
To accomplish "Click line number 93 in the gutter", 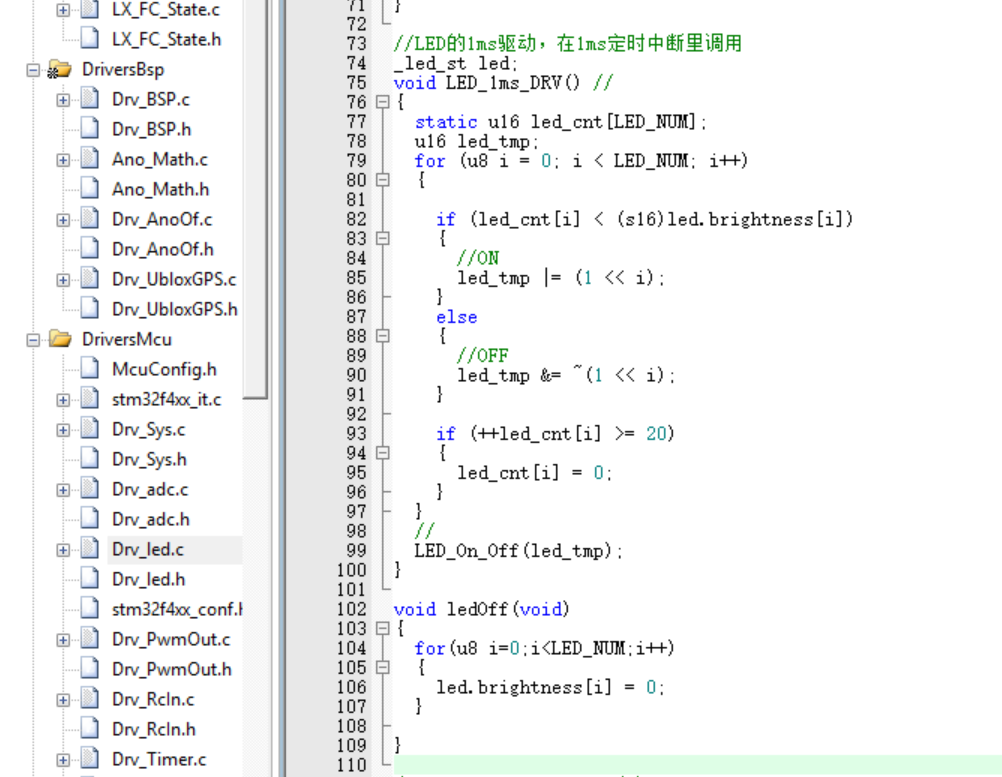I will (x=356, y=434).
